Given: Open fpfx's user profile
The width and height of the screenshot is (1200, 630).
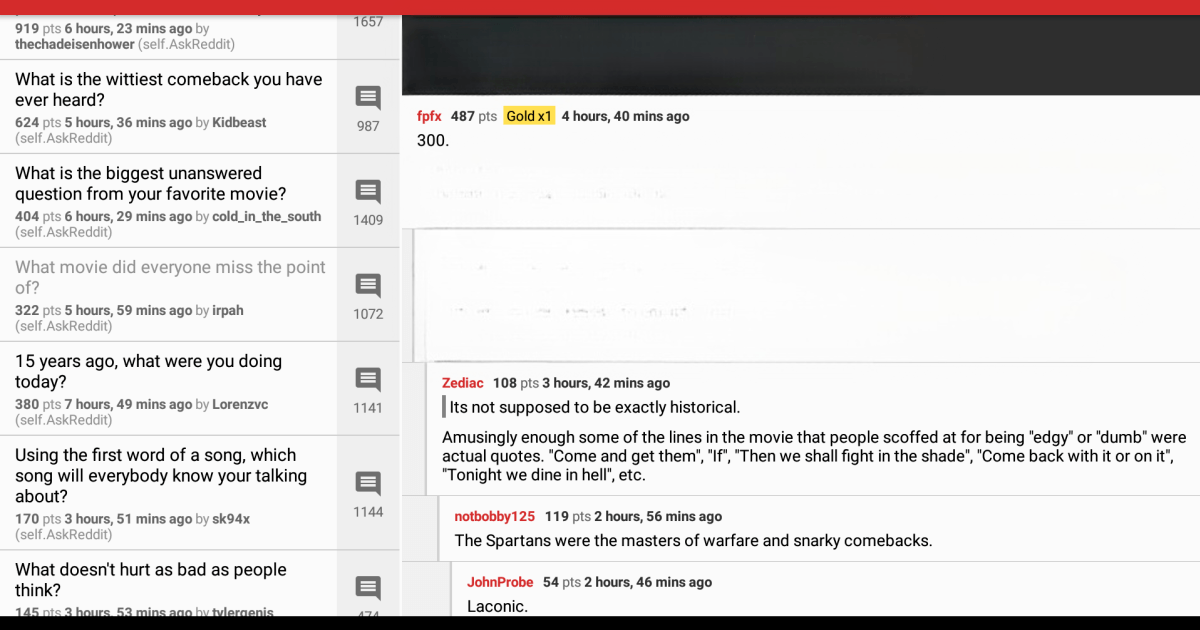Looking at the screenshot, I should point(429,115).
